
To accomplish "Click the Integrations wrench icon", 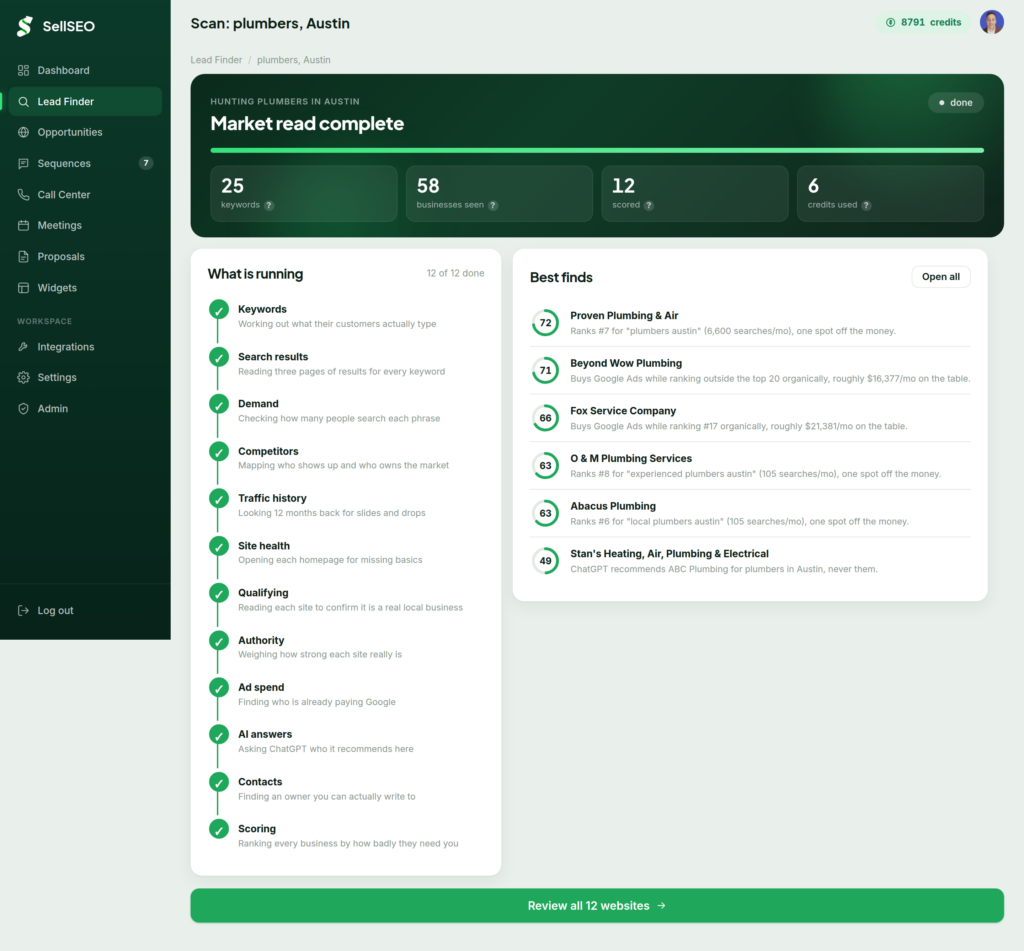I will click(24, 347).
